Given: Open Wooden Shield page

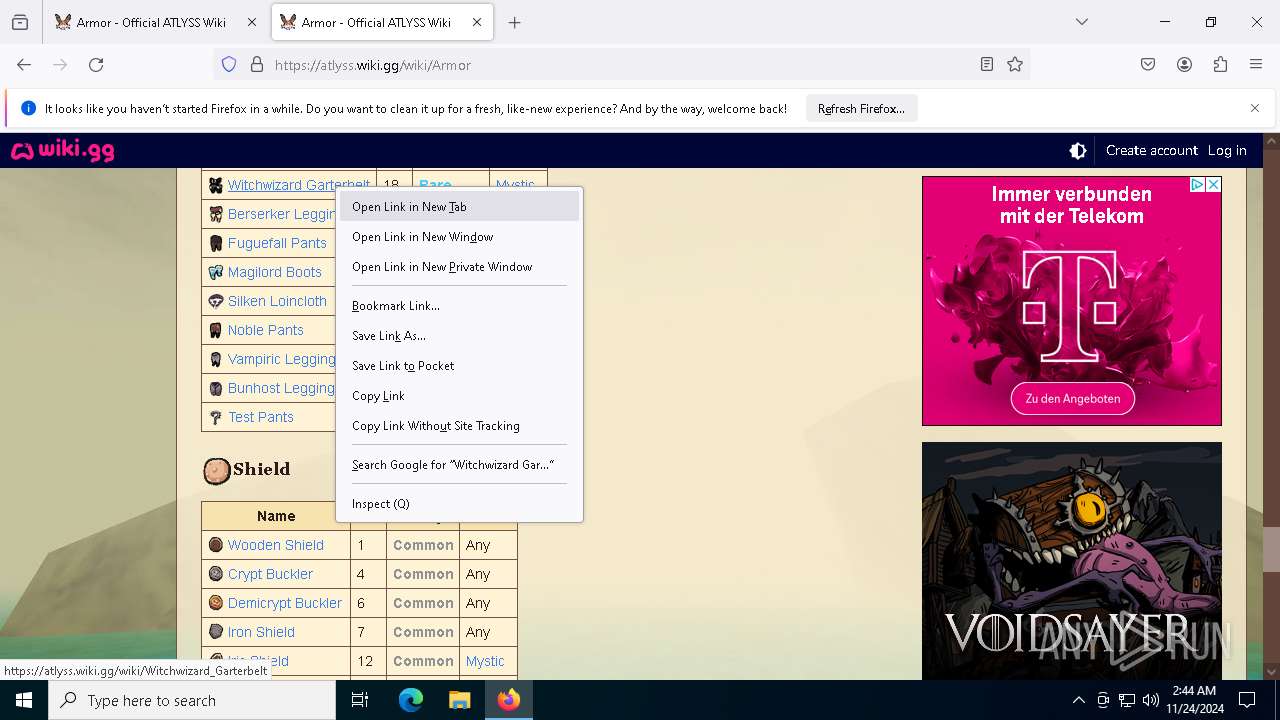Looking at the screenshot, I should [275, 545].
